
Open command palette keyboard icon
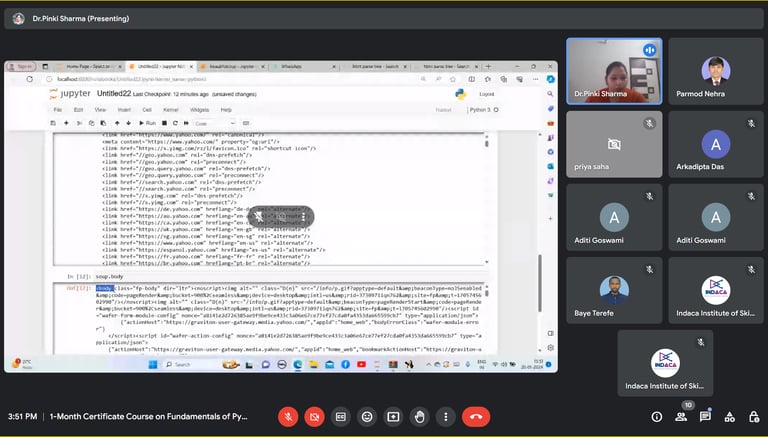coord(246,123)
